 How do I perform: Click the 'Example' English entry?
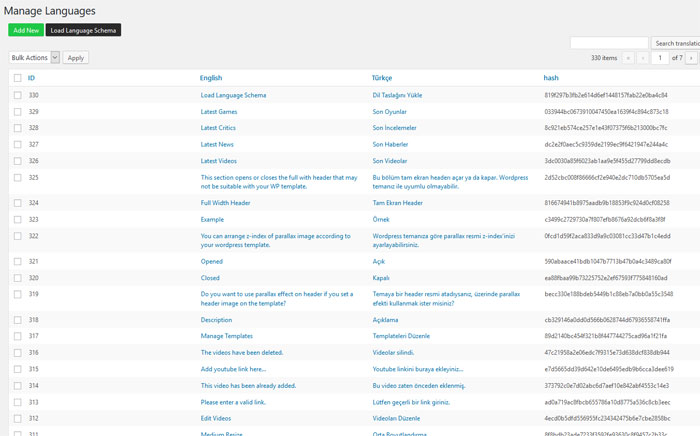click(212, 220)
